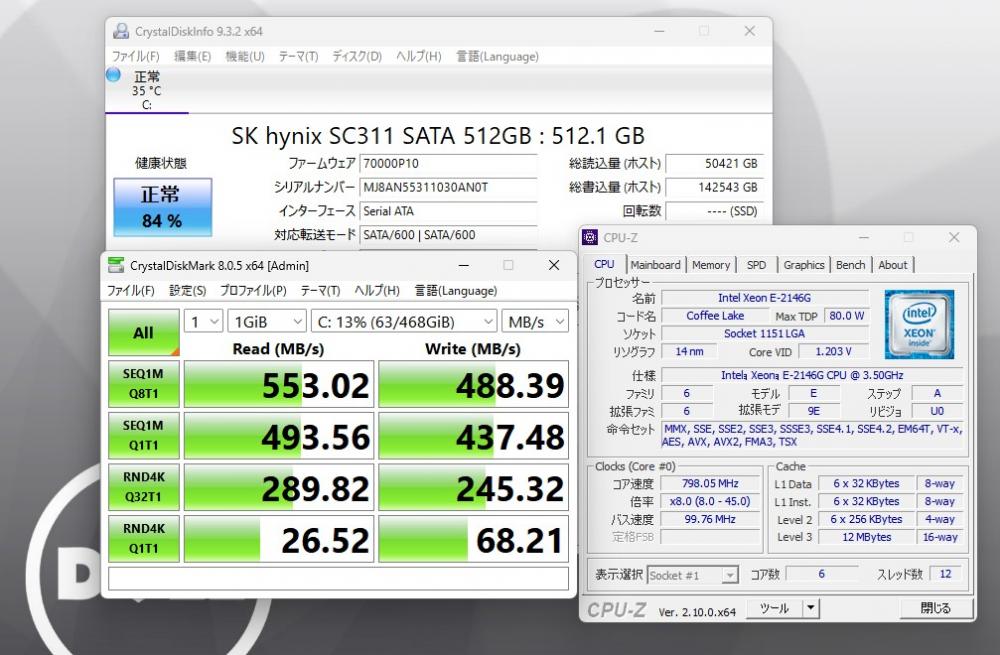This screenshot has width=1000, height=655.
Task: Open ヘルプ(H) menu in CrystalDiskMark
Action: point(377,290)
